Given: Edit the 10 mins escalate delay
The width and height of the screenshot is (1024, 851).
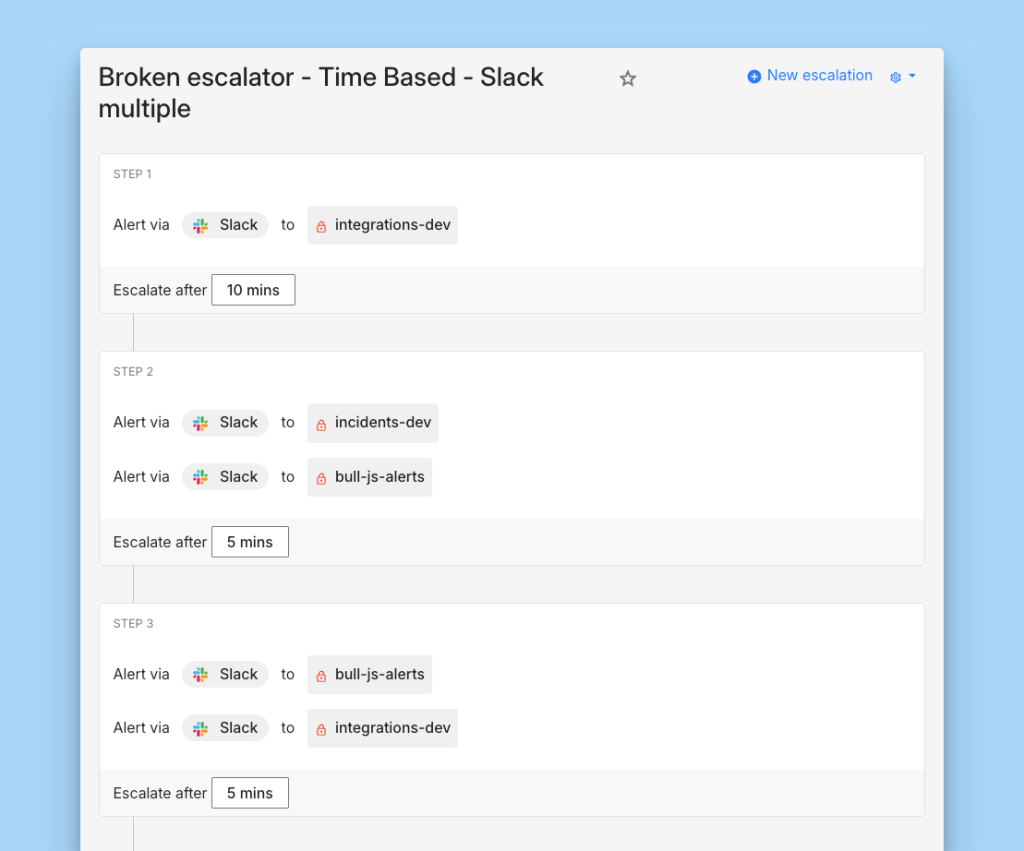Looking at the screenshot, I should pos(253,290).
